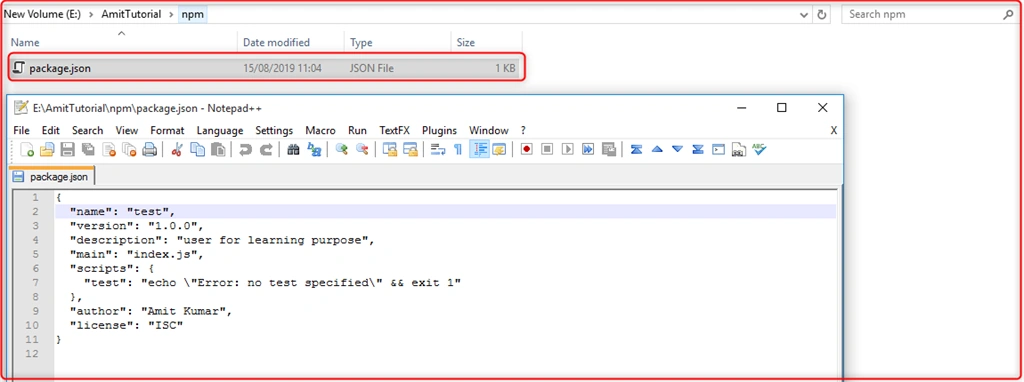Undo the last change with the toolbar arrow

[x=245, y=150]
